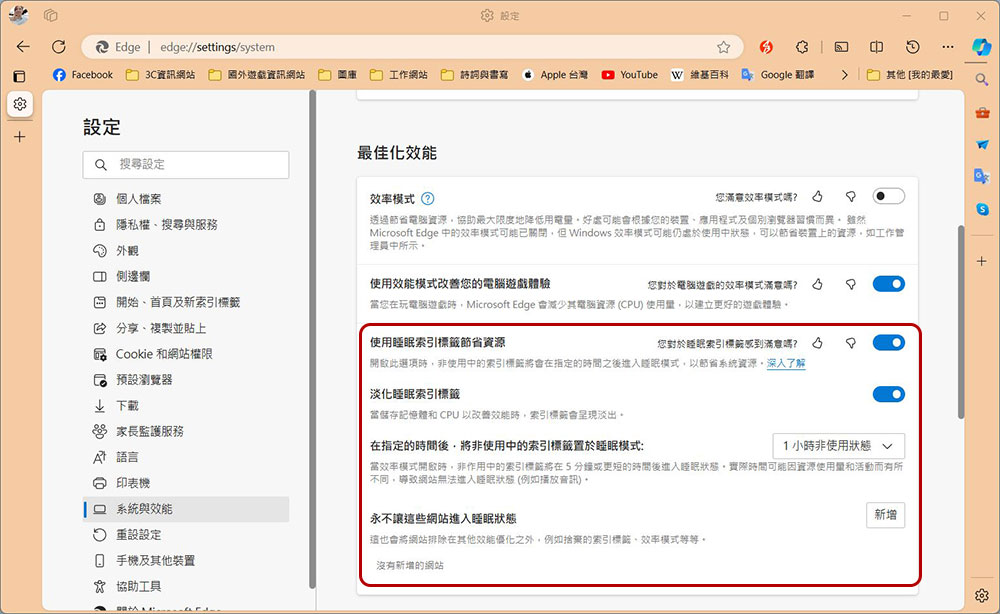Click the settings page vertical scrollbar

(x=961, y=320)
